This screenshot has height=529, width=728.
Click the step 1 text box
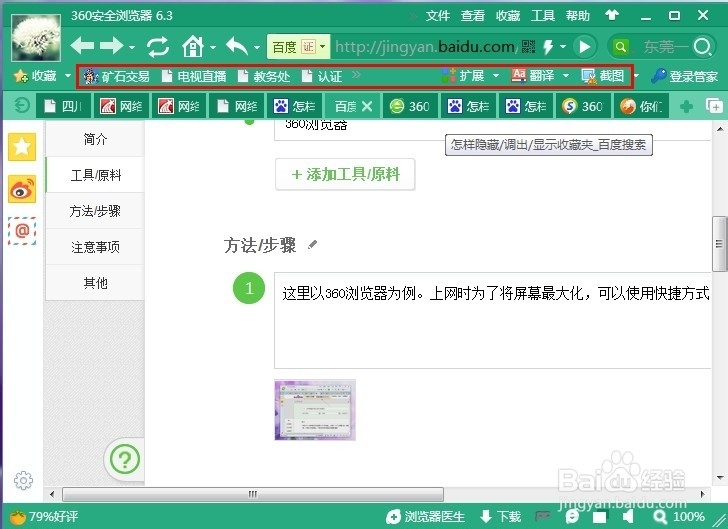[x=493, y=320]
